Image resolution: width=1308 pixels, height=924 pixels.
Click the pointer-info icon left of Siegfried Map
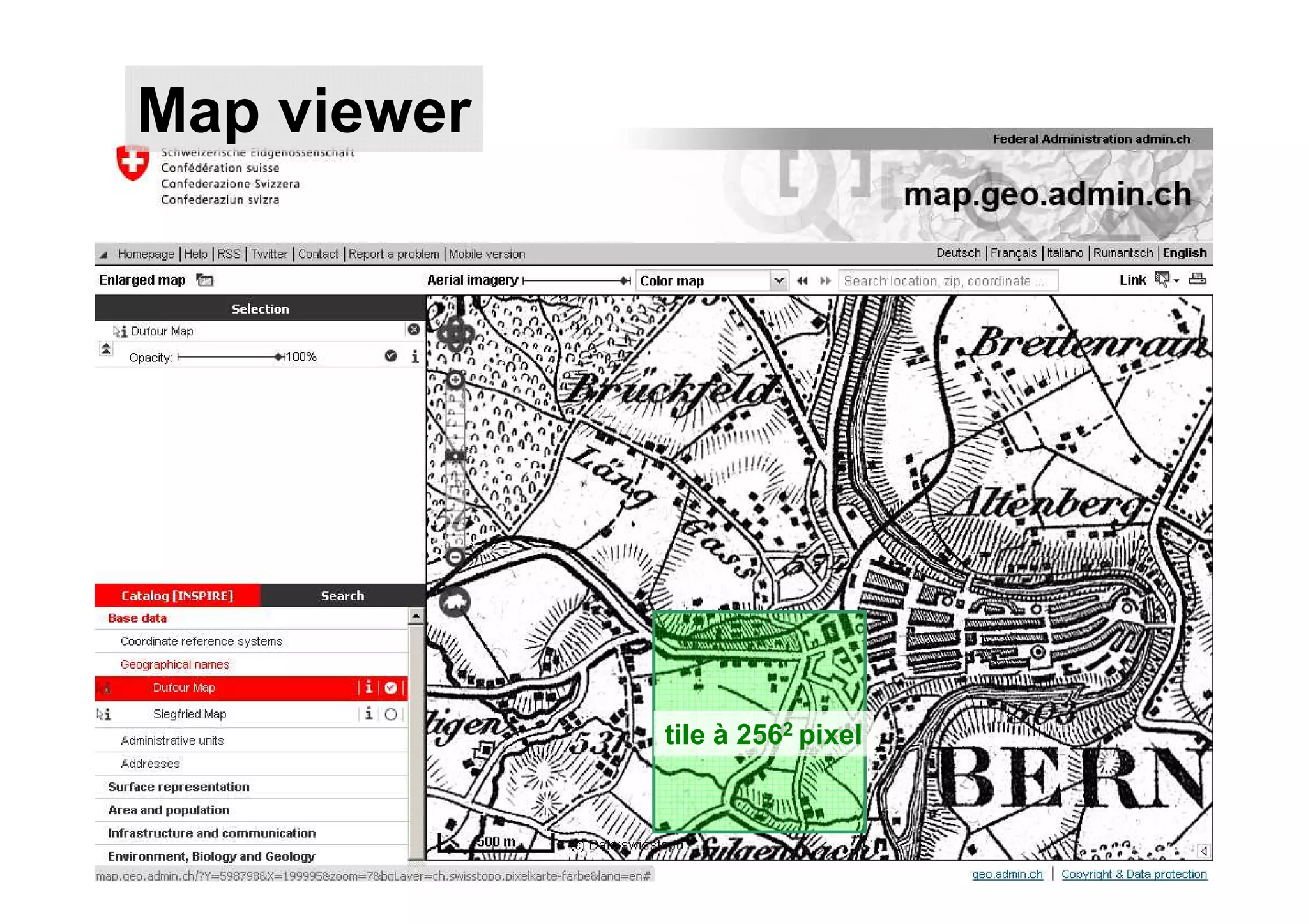(x=103, y=714)
